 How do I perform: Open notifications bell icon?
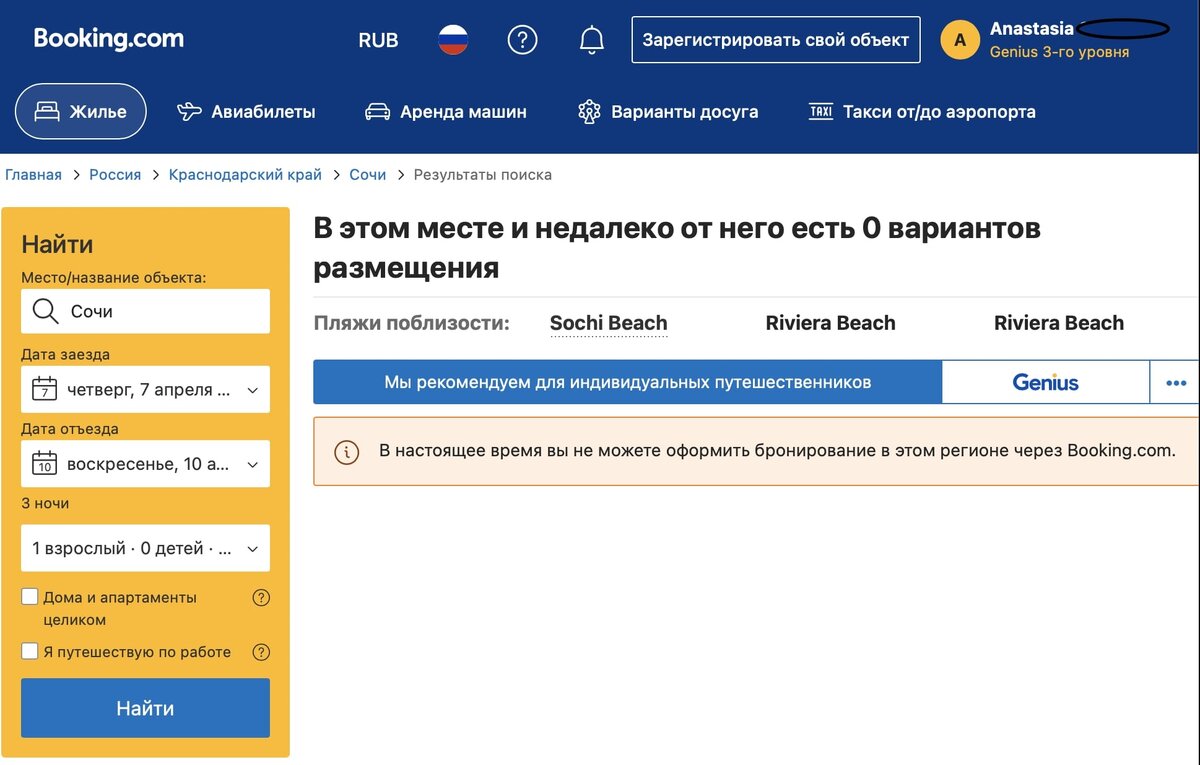[x=592, y=40]
